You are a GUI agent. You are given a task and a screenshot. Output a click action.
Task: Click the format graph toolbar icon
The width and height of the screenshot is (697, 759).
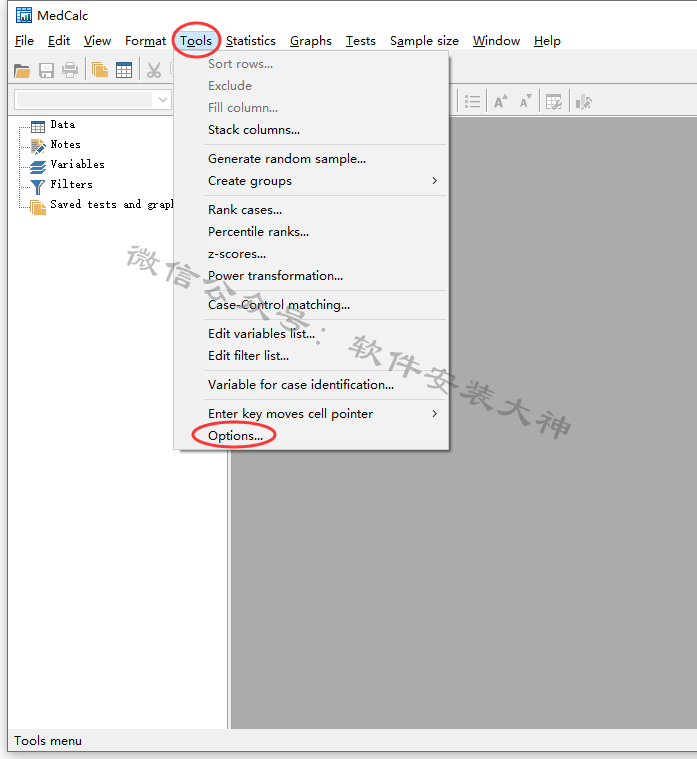pos(584,102)
